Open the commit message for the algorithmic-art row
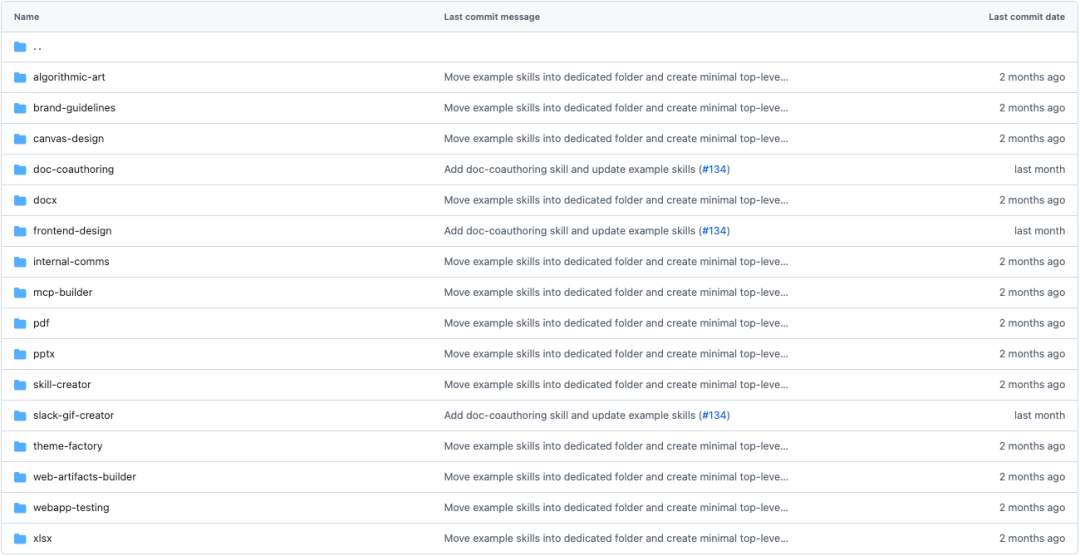 point(615,77)
